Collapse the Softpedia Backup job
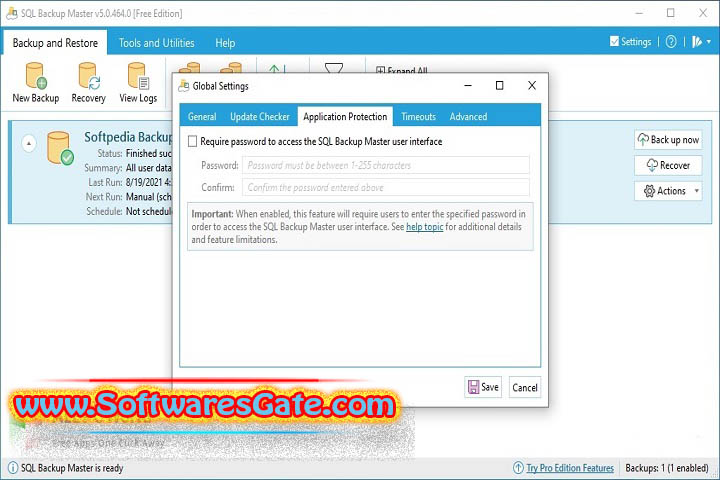 (28, 143)
